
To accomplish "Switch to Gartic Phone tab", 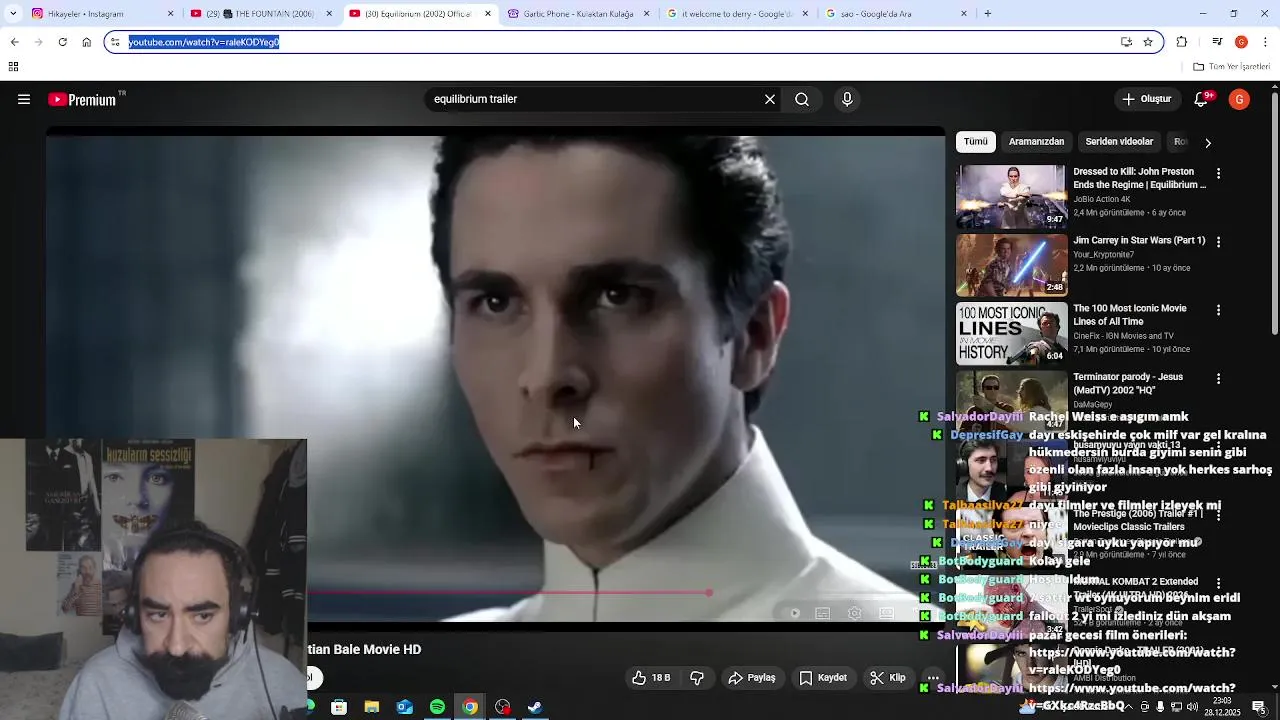I will tap(578, 14).
